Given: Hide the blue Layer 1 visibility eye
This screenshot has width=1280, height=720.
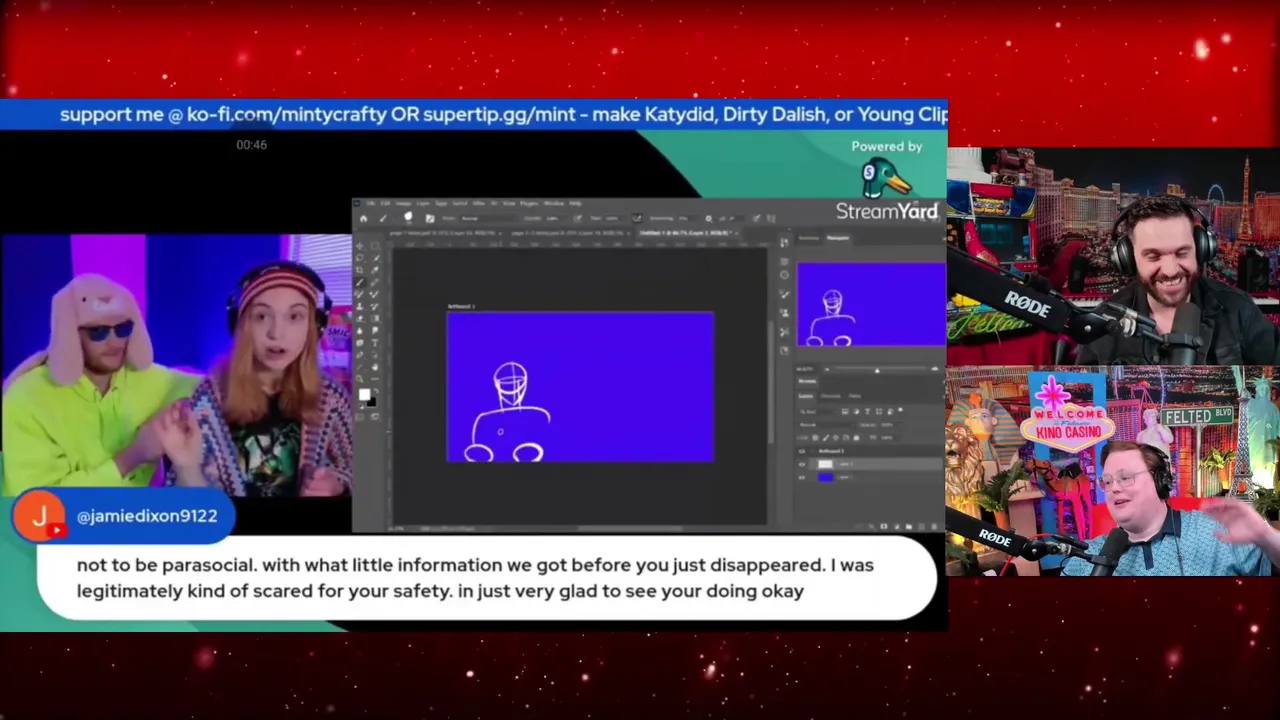Looking at the screenshot, I should pyautogui.click(x=802, y=477).
